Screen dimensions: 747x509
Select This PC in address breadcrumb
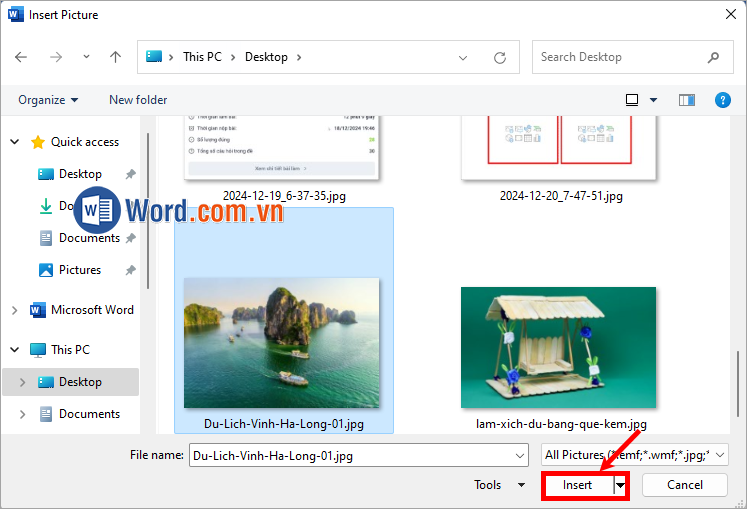click(x=202, y=57)
